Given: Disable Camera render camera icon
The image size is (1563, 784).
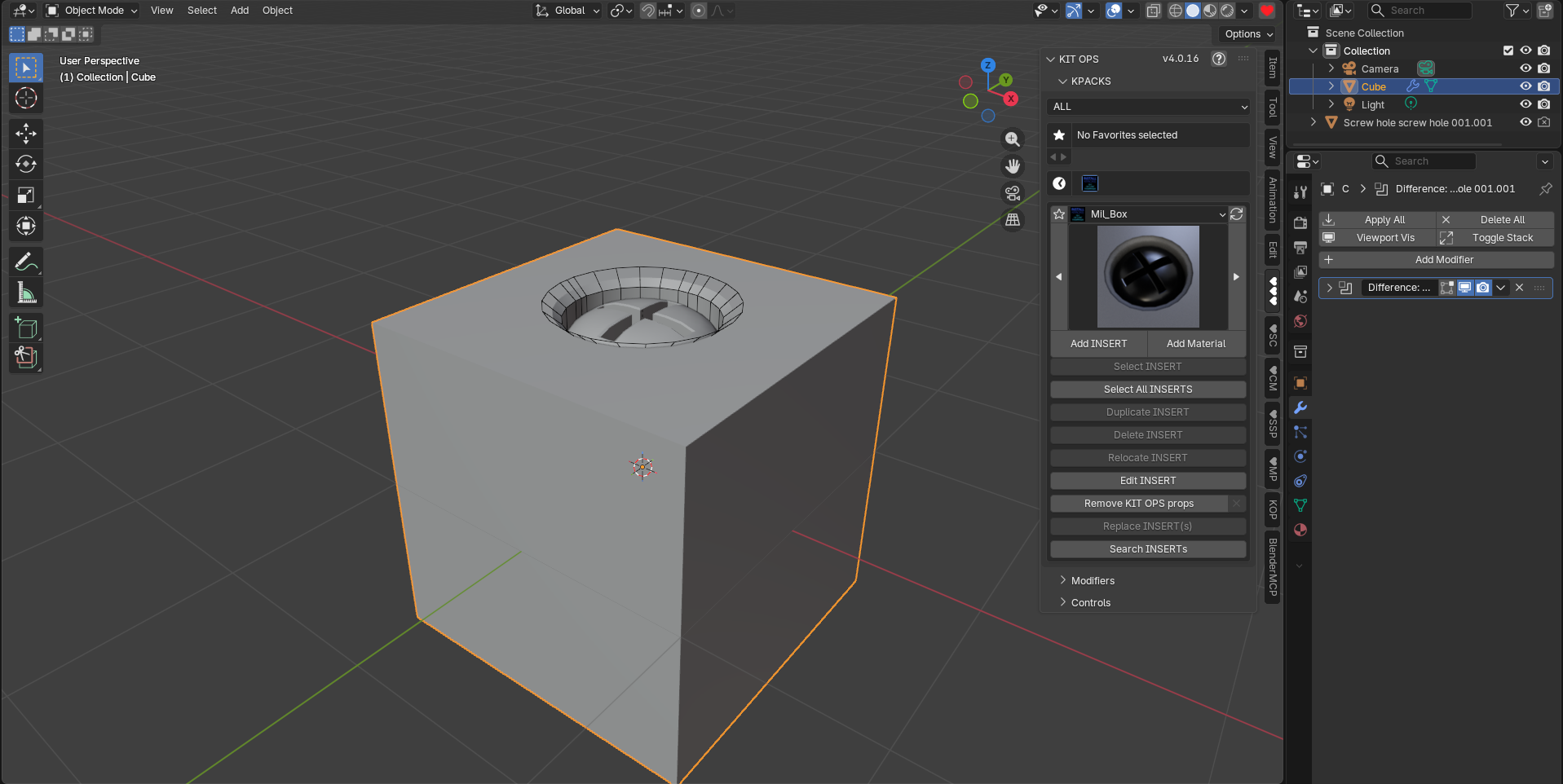Looking at the screenshot, I should [x=1543, y=68].
